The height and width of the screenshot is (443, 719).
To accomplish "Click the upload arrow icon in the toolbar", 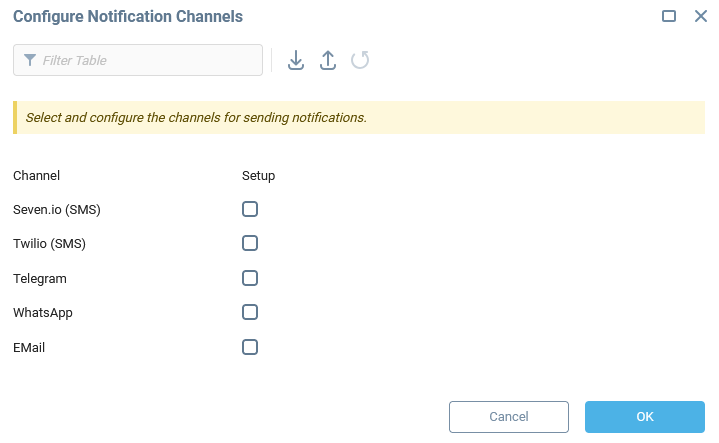I will tap(328, 60).
